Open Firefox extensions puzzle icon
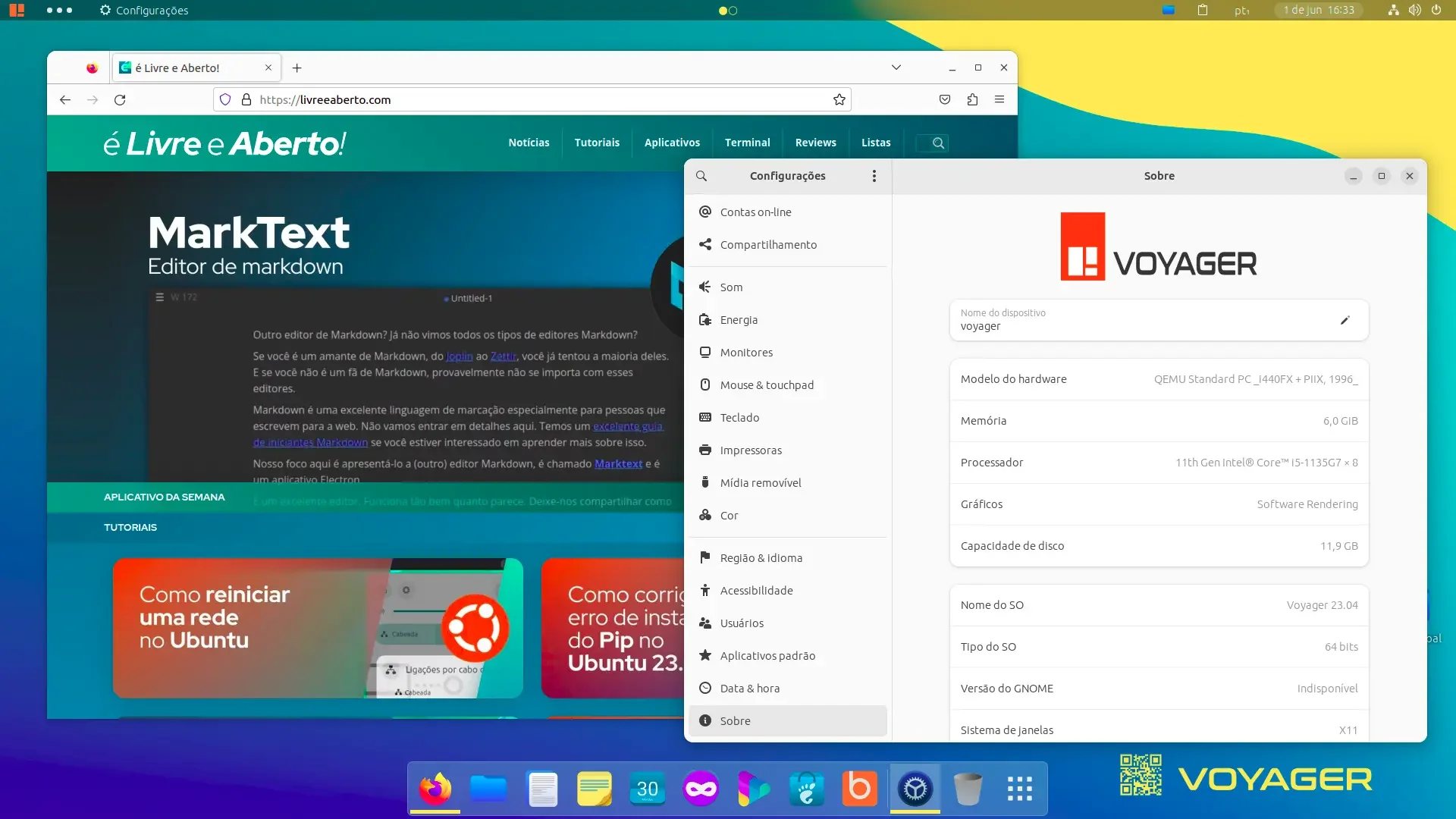This screenshot has width=1456, height=819. [972, 99]
